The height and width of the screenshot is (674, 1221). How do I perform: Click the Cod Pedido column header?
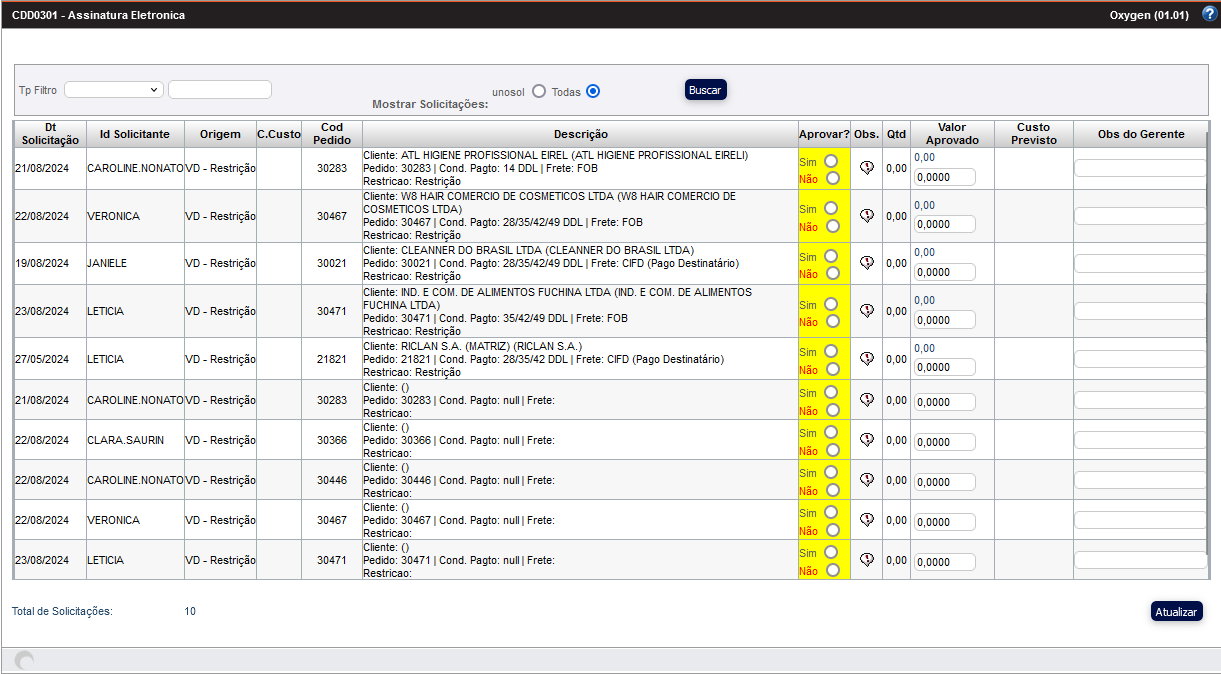click(332, 134)
